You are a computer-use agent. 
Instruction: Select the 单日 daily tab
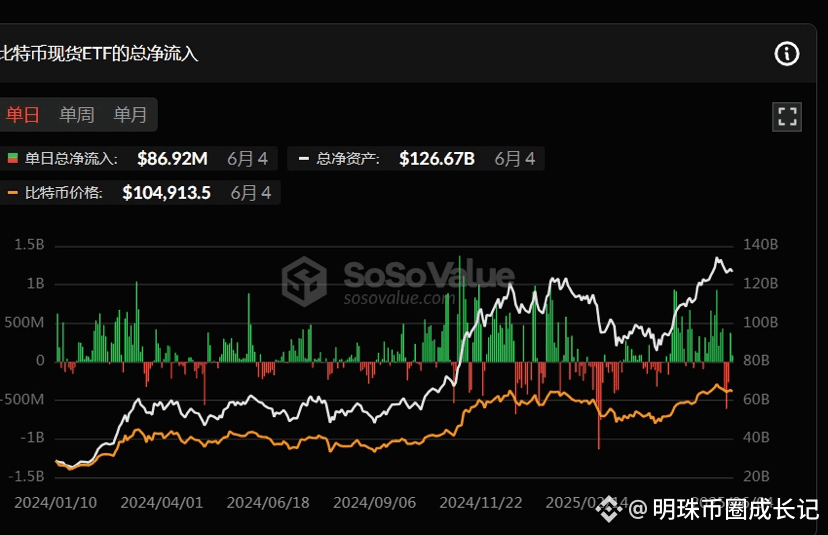(23, 115)
